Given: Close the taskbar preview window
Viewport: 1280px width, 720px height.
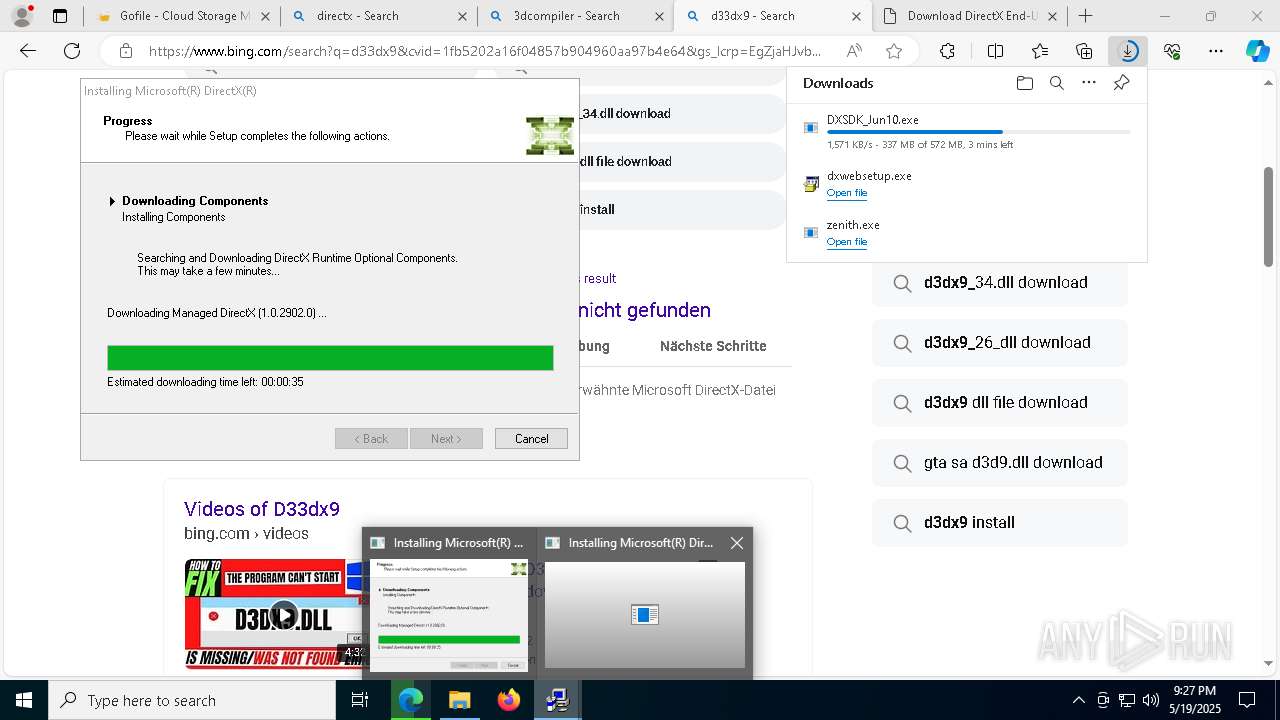Looking at the screenshot, I should point(737,543).
